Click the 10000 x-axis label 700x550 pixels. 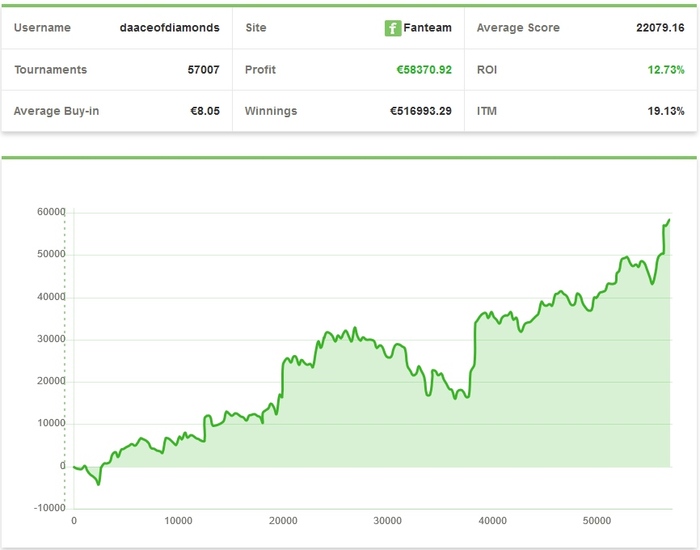[178, 521]
